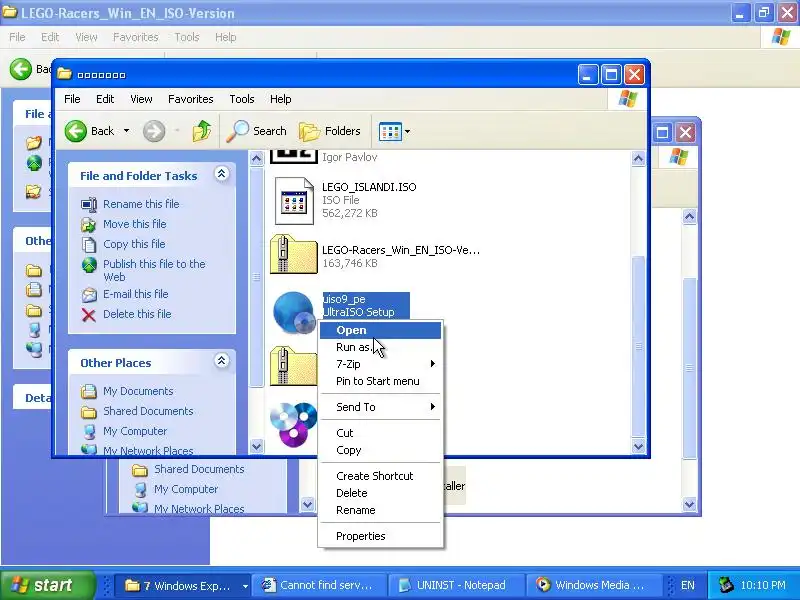Click Shared Documents in middle background window
The width and height of the screenshot is (800, 600).
[x=199, y=469]
